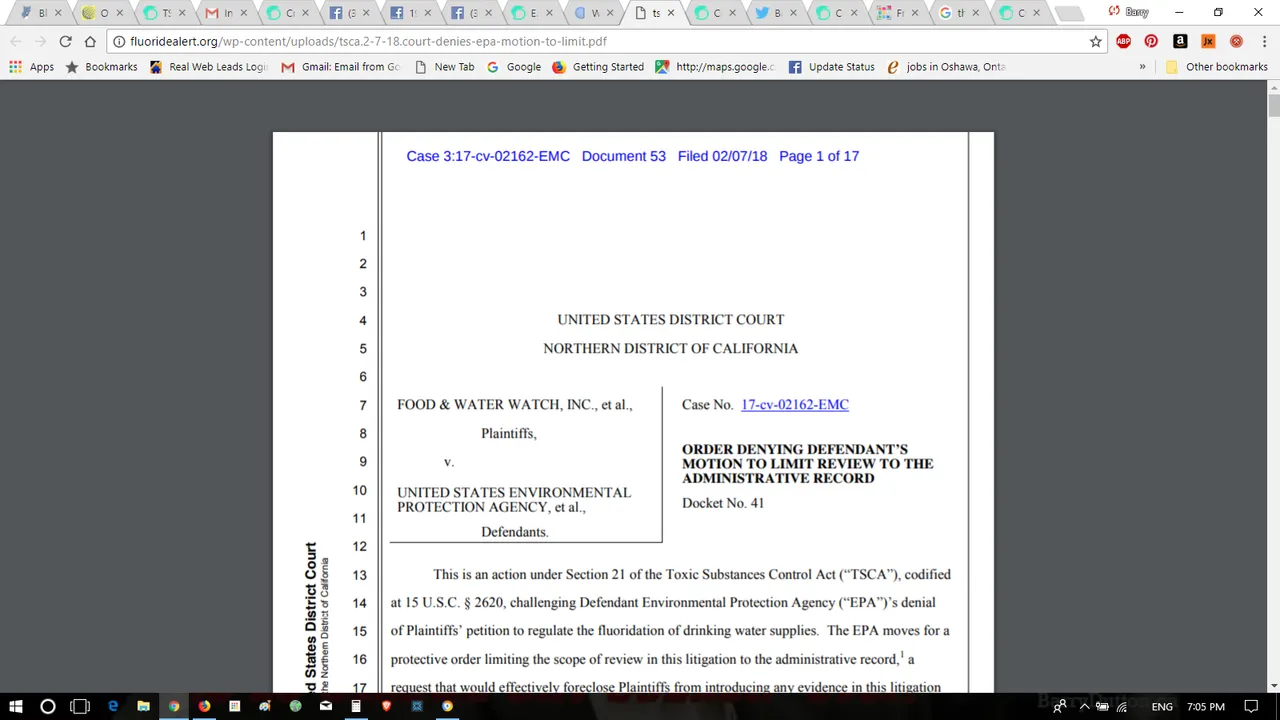Click the 'Document 53' header text
The width and height of the screenshot is (1280, 720).
(x=624, y=156)
